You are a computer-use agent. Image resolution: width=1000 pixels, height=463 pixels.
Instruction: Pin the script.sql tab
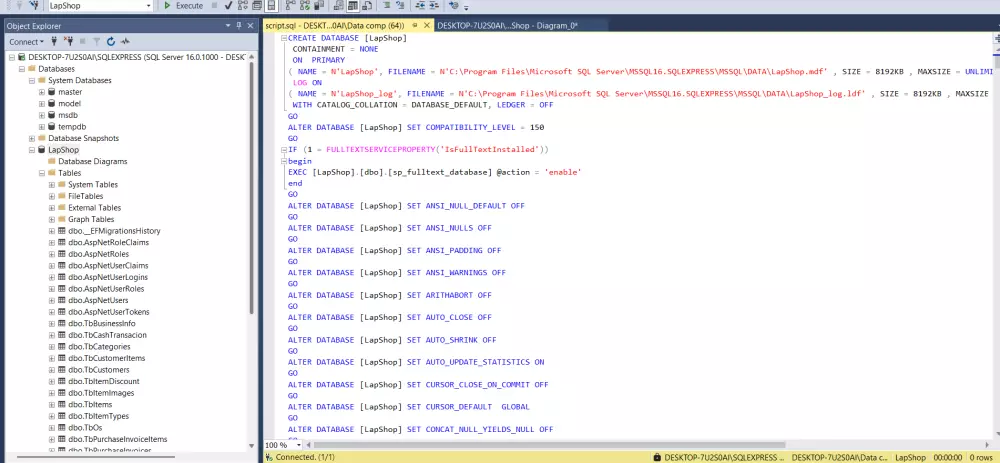pyautogui.click(x=415, y=26)
